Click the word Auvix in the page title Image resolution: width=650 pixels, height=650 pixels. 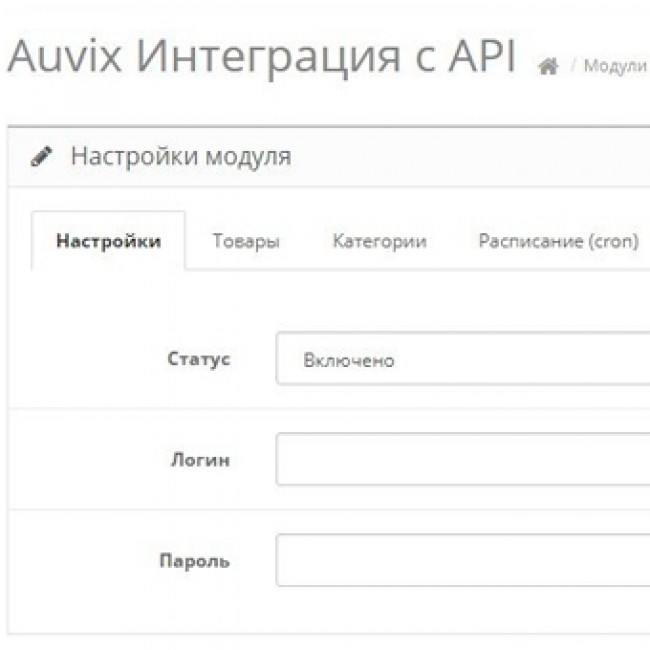point(65,58)
